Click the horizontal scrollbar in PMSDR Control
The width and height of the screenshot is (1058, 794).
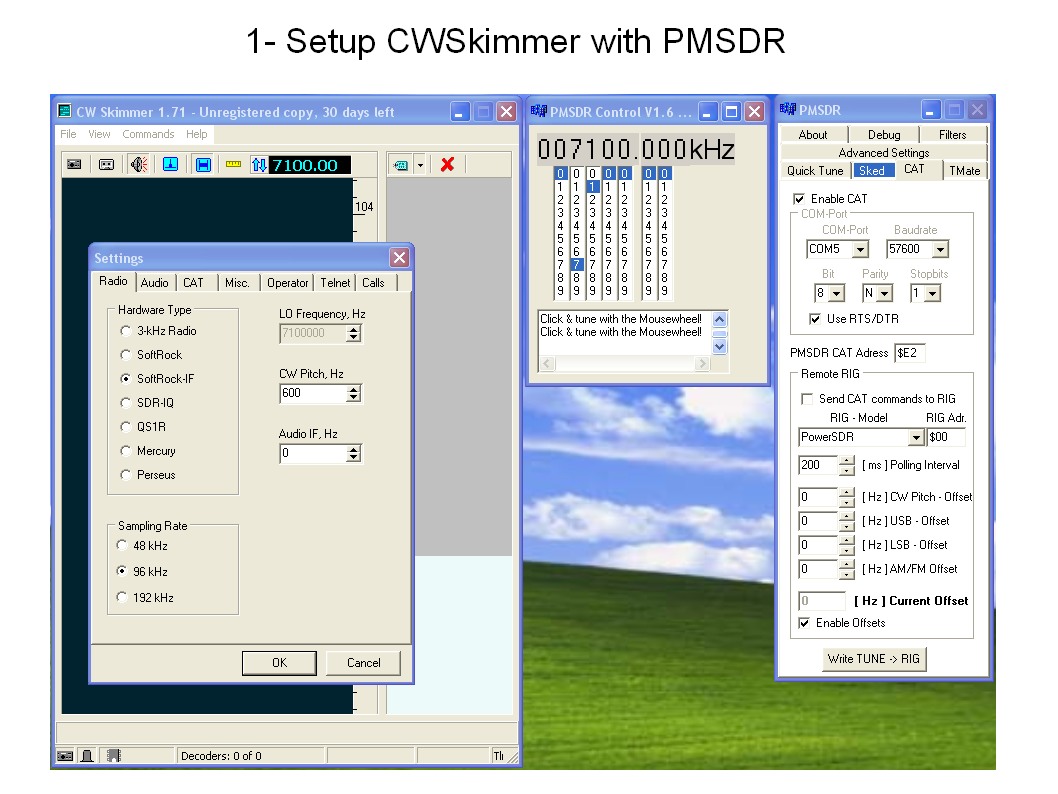click(625, 364)
